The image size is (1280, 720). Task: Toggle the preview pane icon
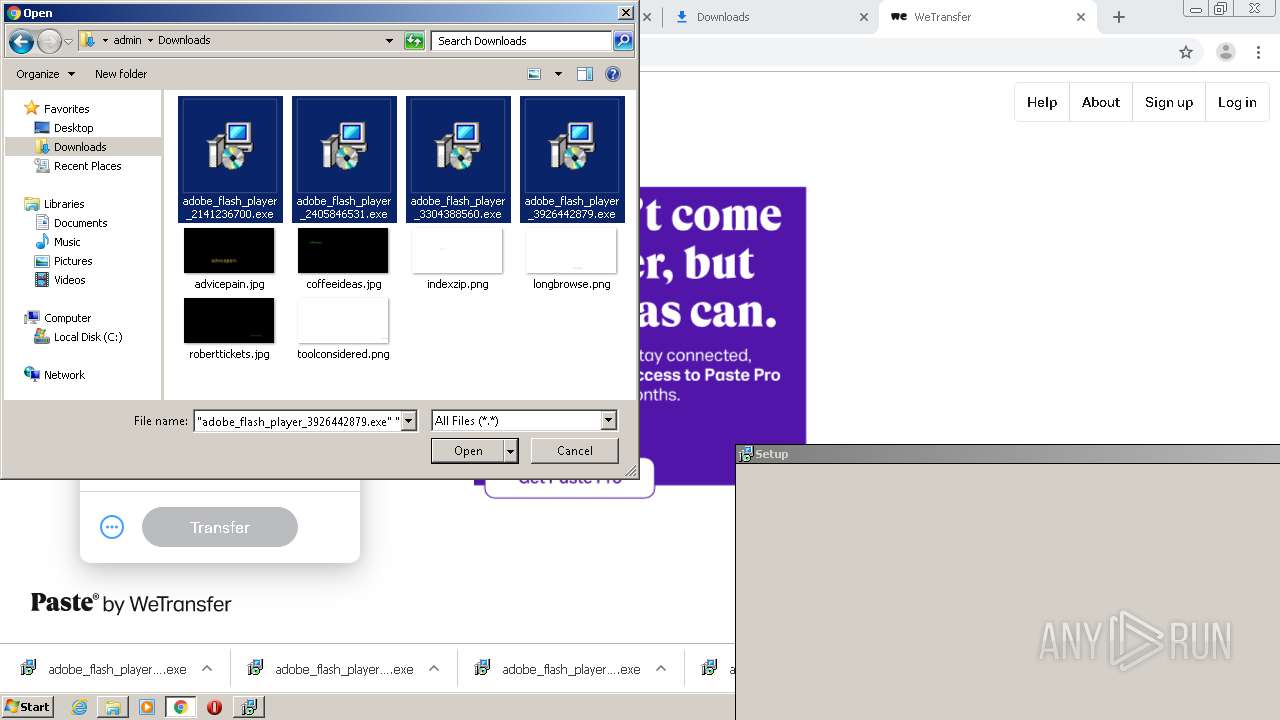tap(585, 74)
